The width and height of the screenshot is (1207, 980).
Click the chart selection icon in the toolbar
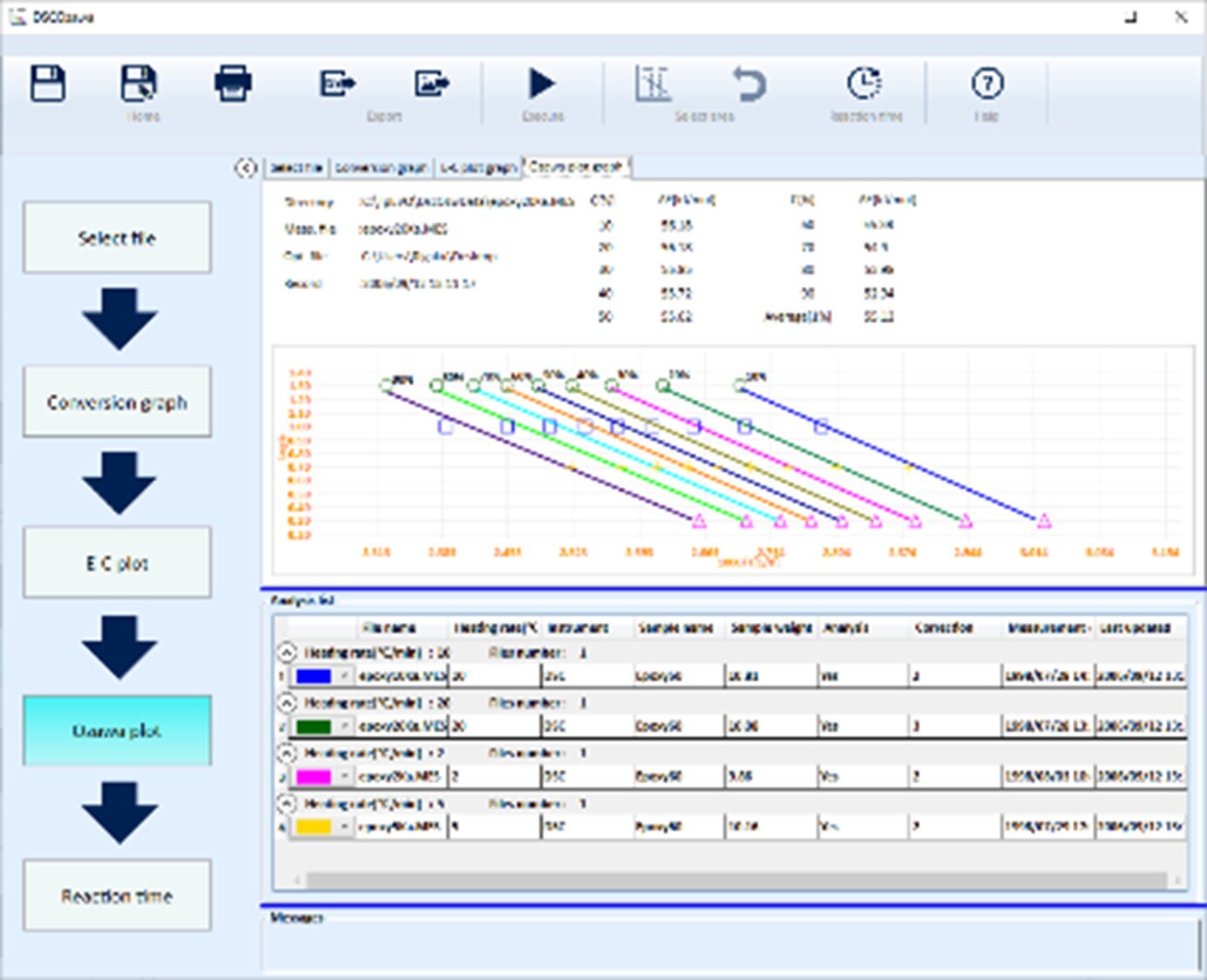tap(654, 84)
